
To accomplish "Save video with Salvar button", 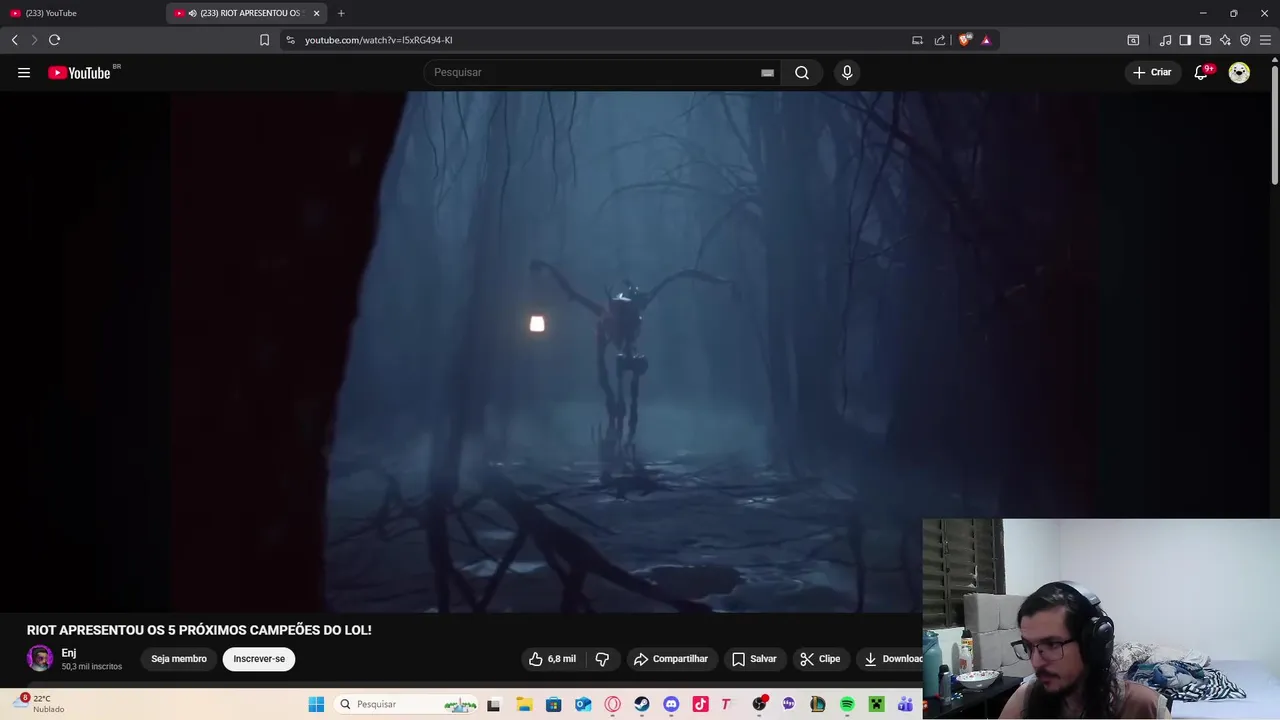I will [754, 659].
